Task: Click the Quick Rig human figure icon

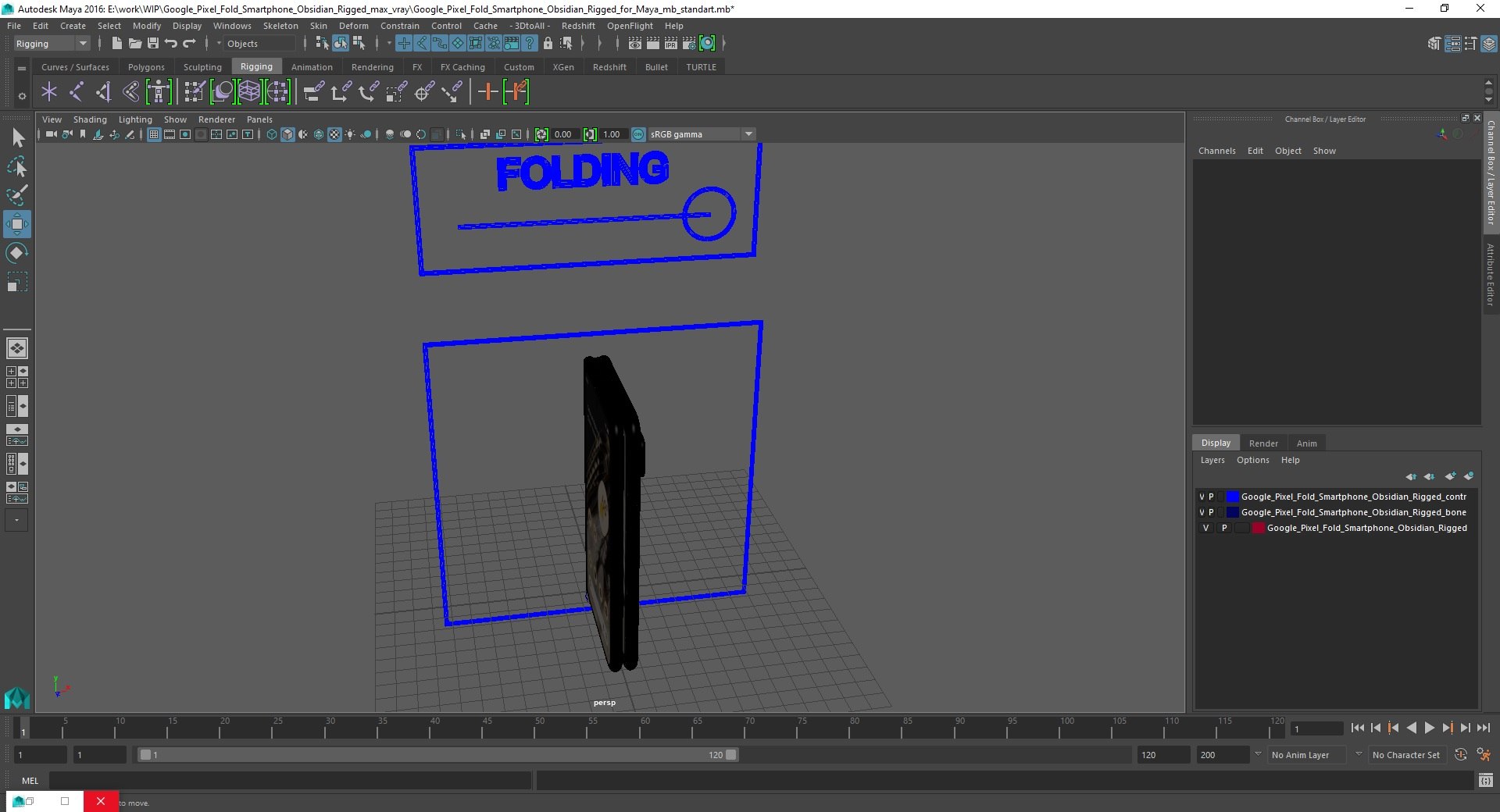Action: click(x=159, y=92)
